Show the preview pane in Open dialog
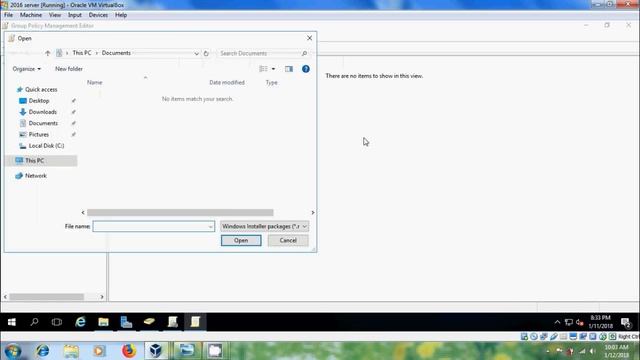Image resolution: width=640 pixels, height=360 pixels. (289, 69)
